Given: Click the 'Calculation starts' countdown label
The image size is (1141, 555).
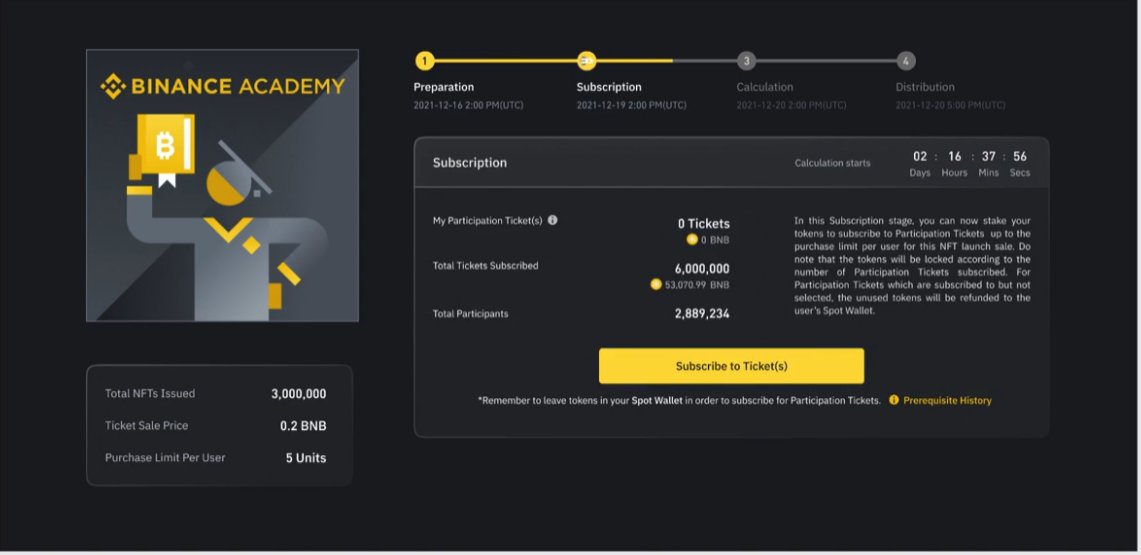Looking at the screenshot, I should click(x=832, y=163).
